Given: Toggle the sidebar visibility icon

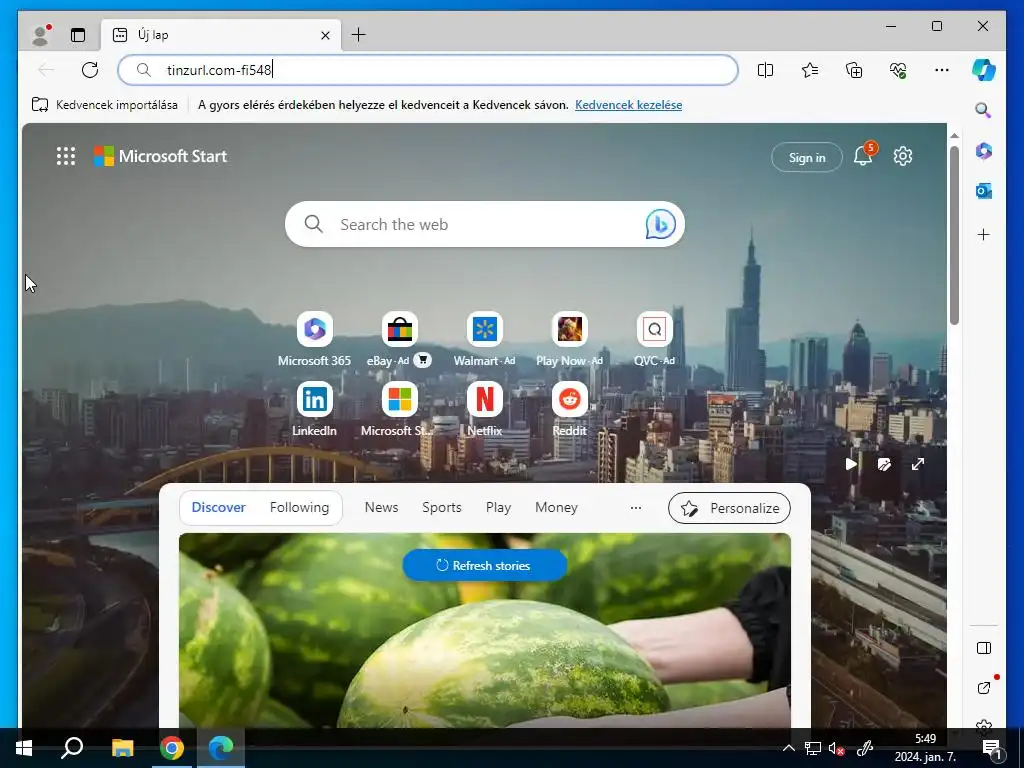Looking at the screenshot, I should [984, 648].
